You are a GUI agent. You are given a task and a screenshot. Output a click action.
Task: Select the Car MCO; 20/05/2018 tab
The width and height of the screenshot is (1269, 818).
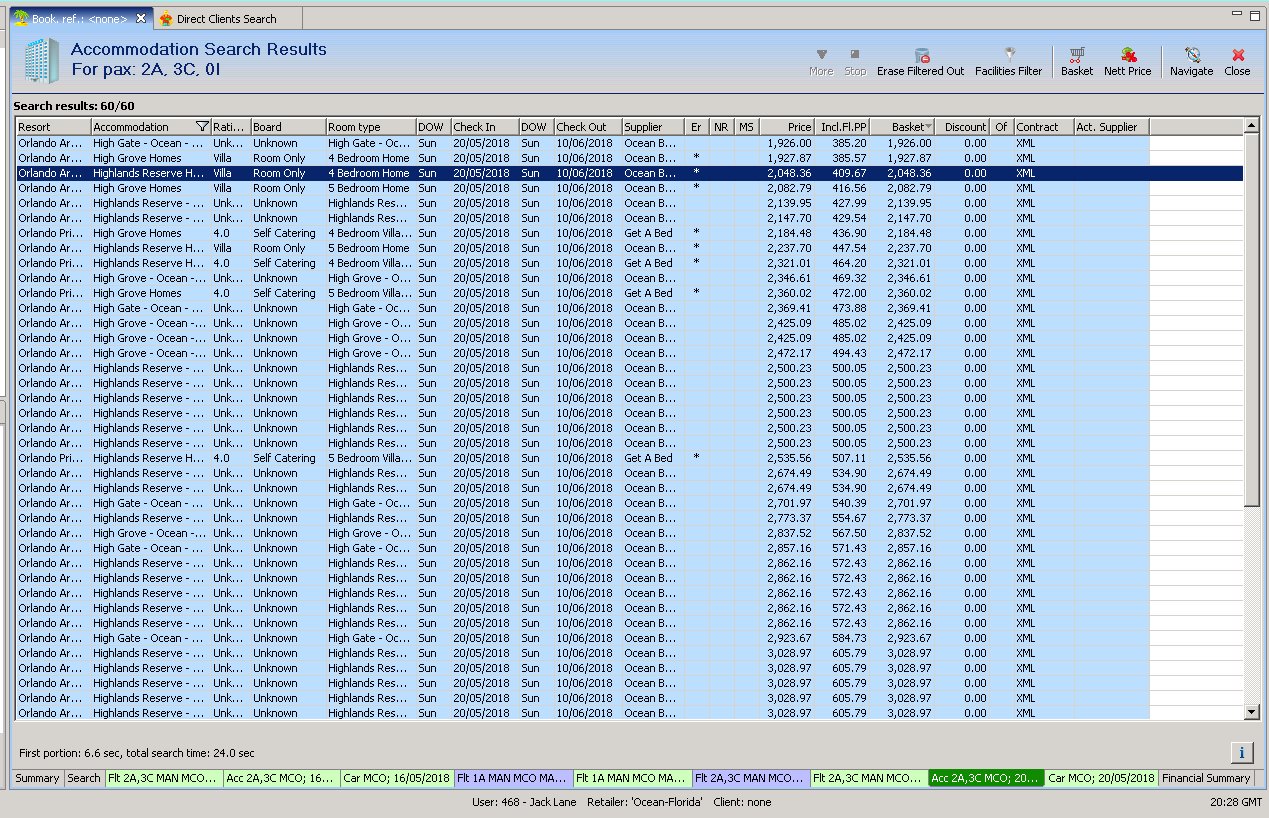click(1101, 778)
